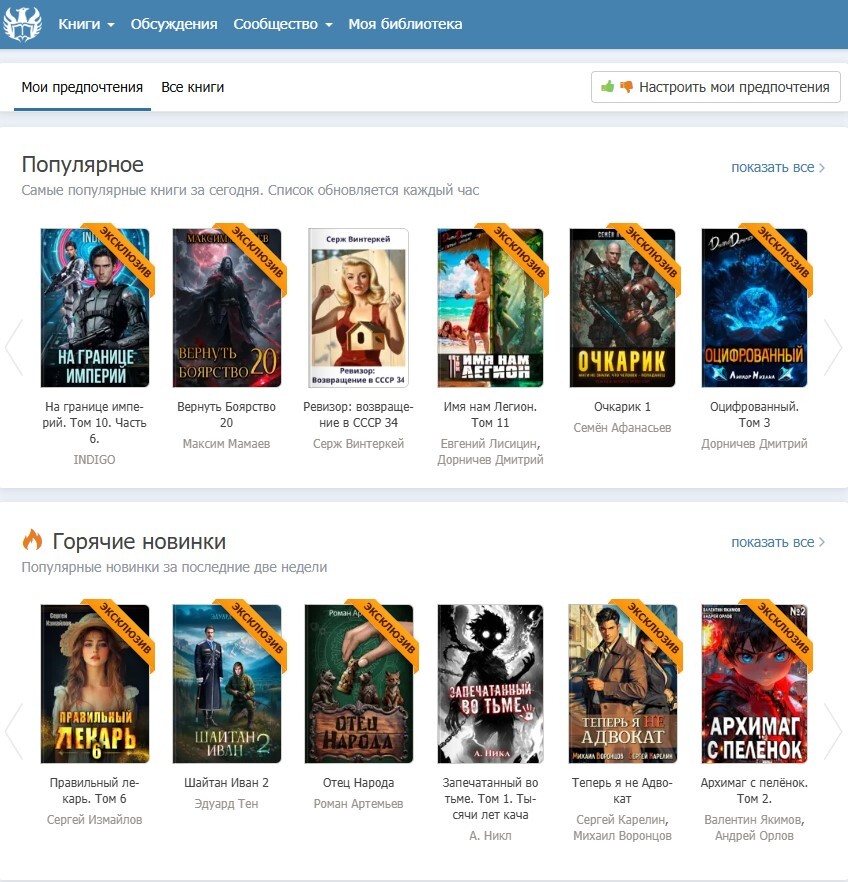
Task: Click right carousel arrow in Горячие новинки
Action: 833,731
